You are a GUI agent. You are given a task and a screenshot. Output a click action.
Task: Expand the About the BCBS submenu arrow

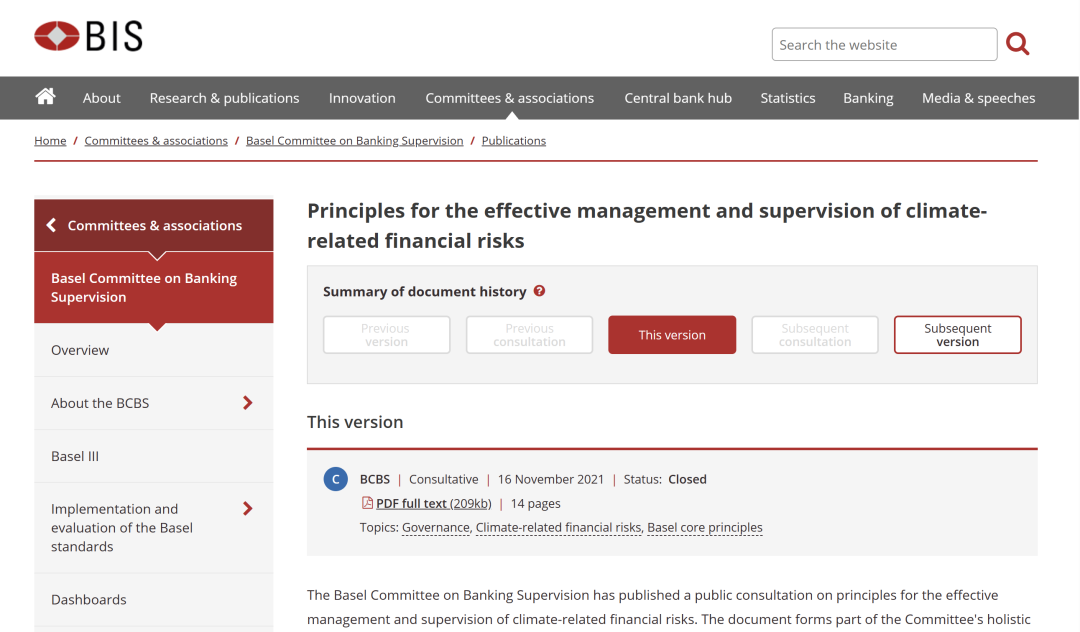(248, 403)
